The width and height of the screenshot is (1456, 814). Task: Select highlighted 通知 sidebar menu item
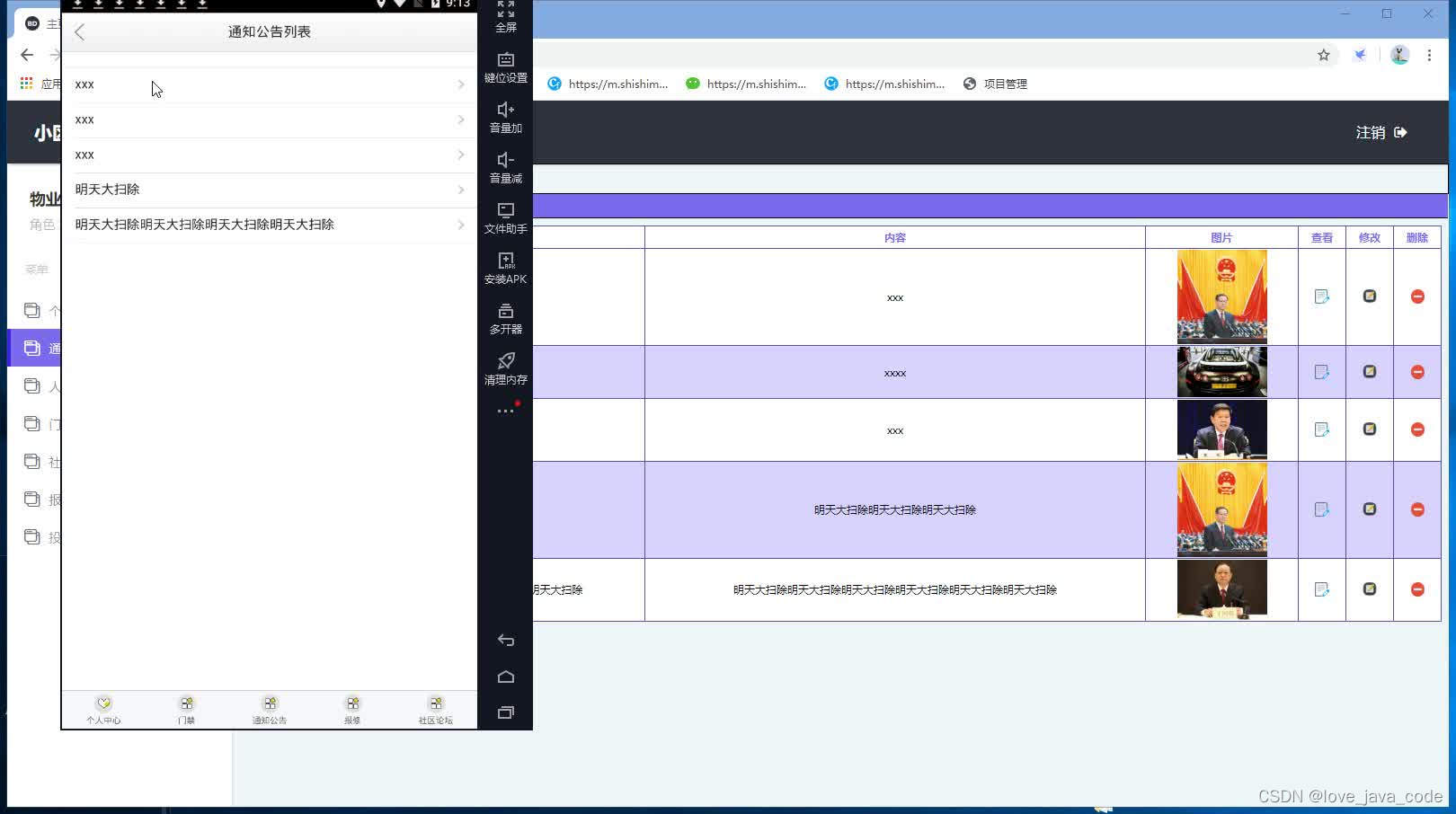(35, 348)
